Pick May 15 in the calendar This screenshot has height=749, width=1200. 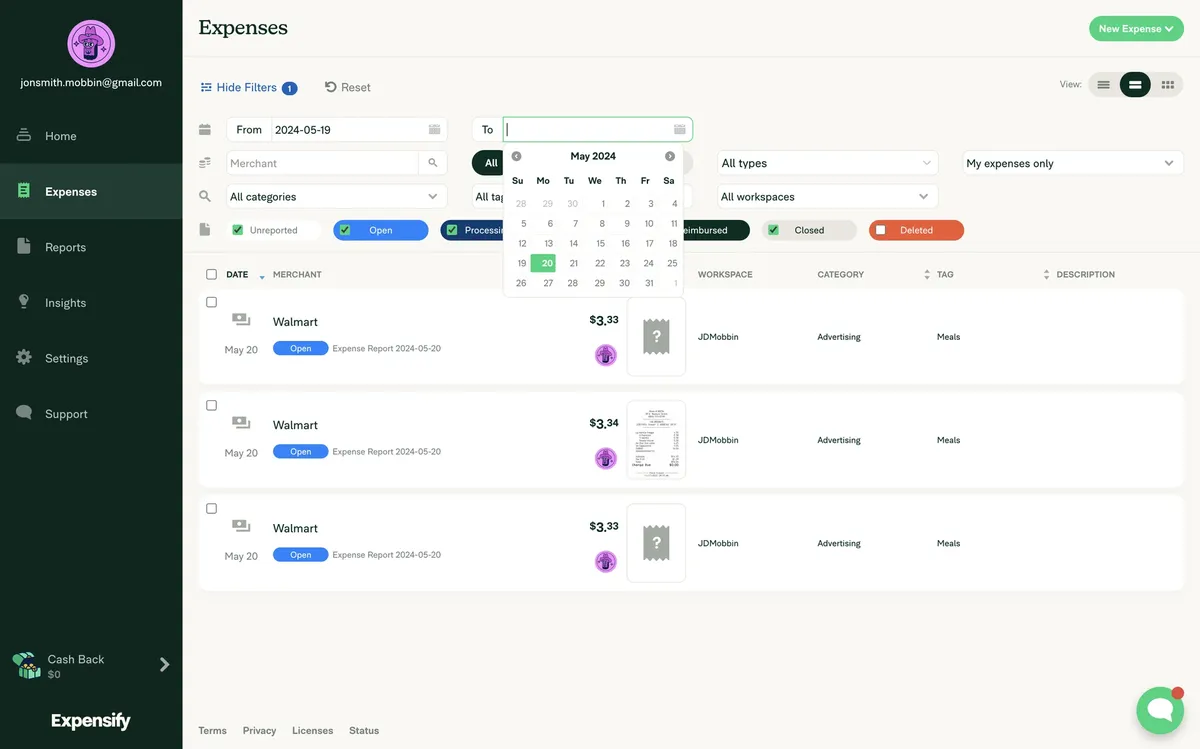click(600, 244)
